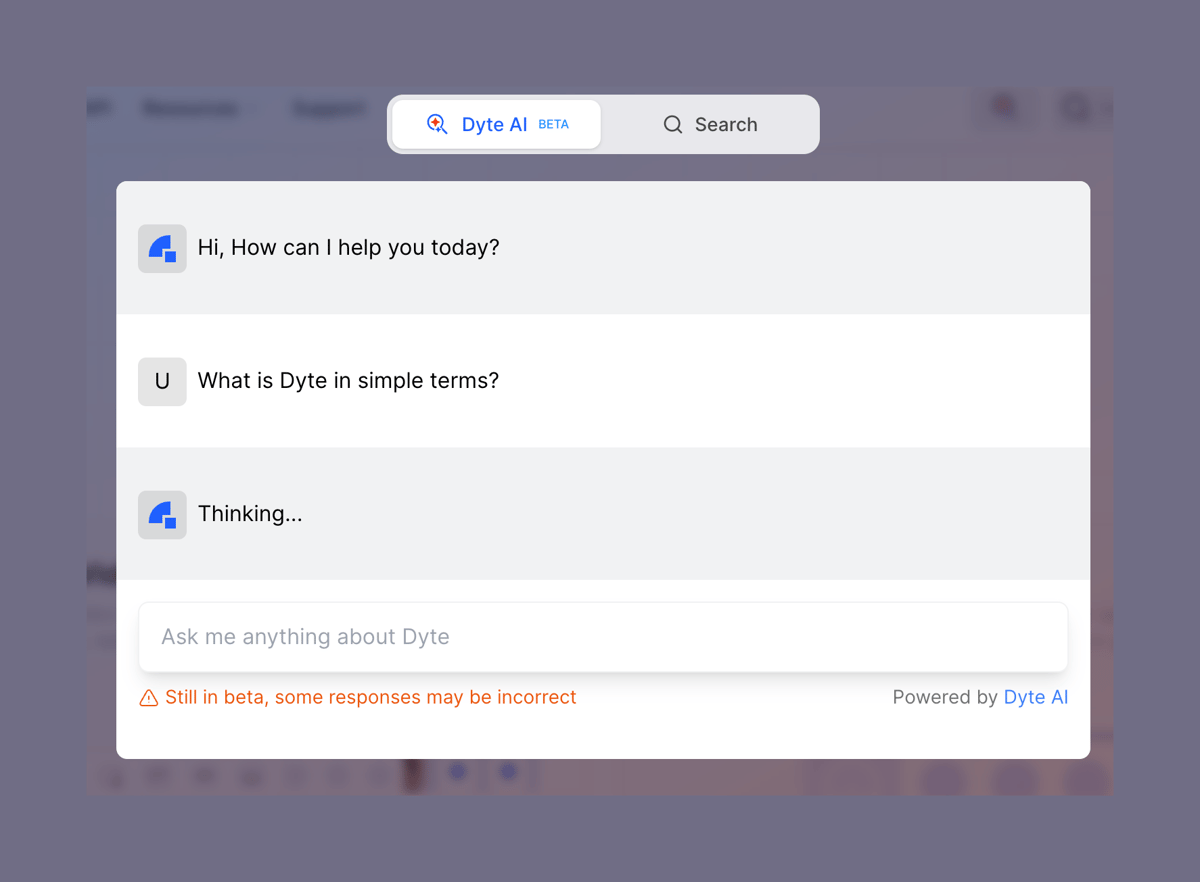Click the Dyte AI sparkle logo icon

coord(436,124)
